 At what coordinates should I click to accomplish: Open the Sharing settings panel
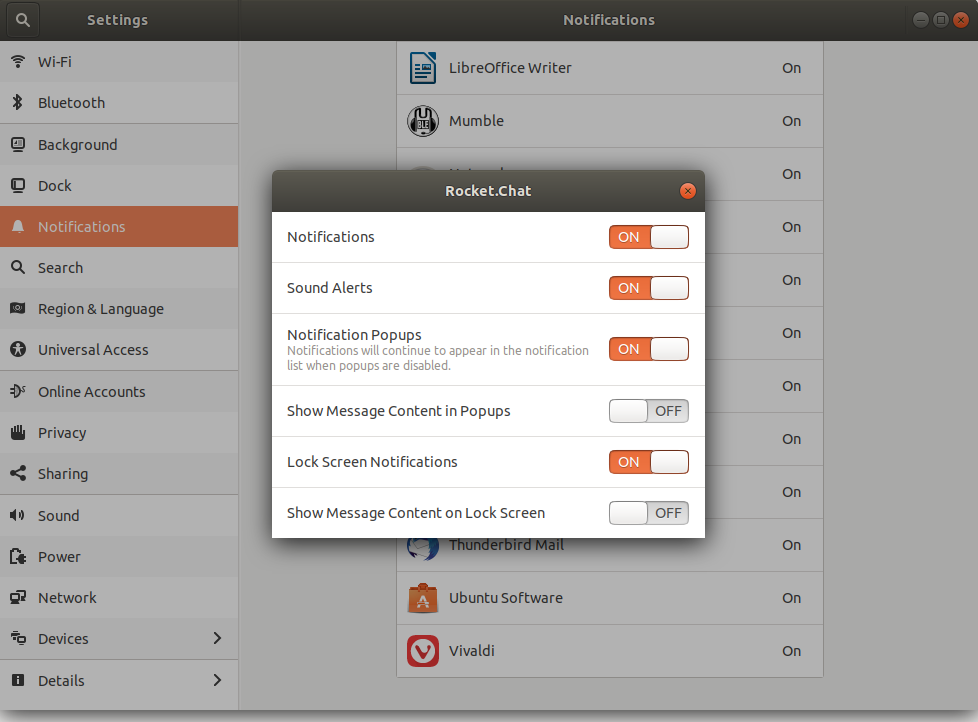[119, 474]
